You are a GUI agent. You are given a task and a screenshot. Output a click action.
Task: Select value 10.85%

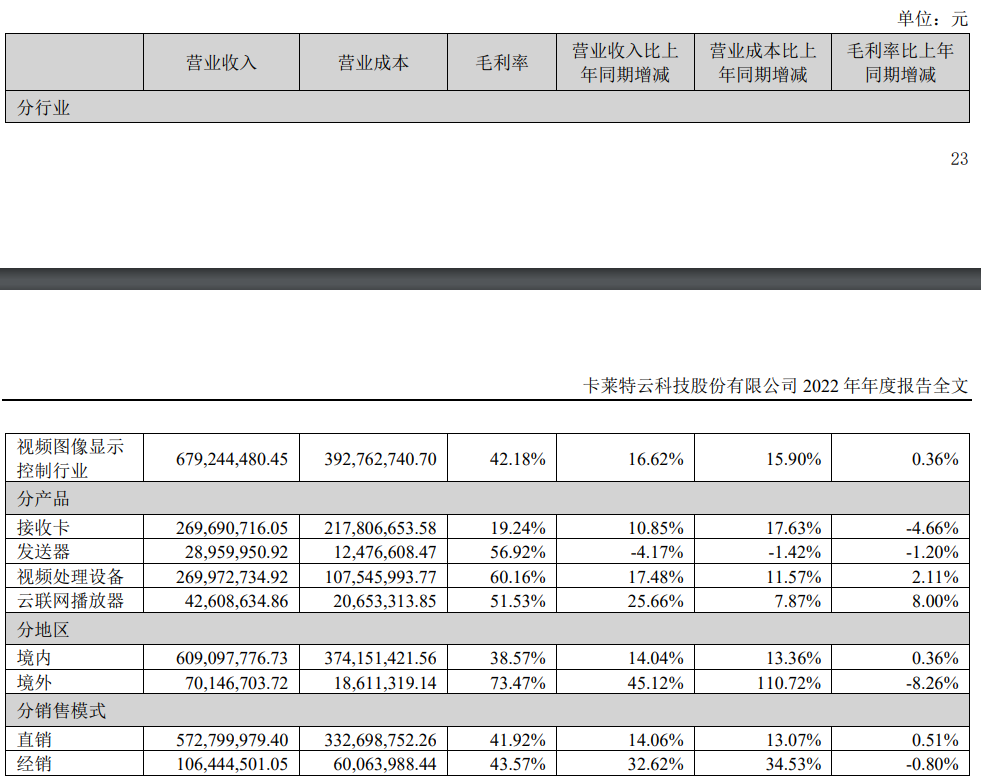[x=656, y=528]
